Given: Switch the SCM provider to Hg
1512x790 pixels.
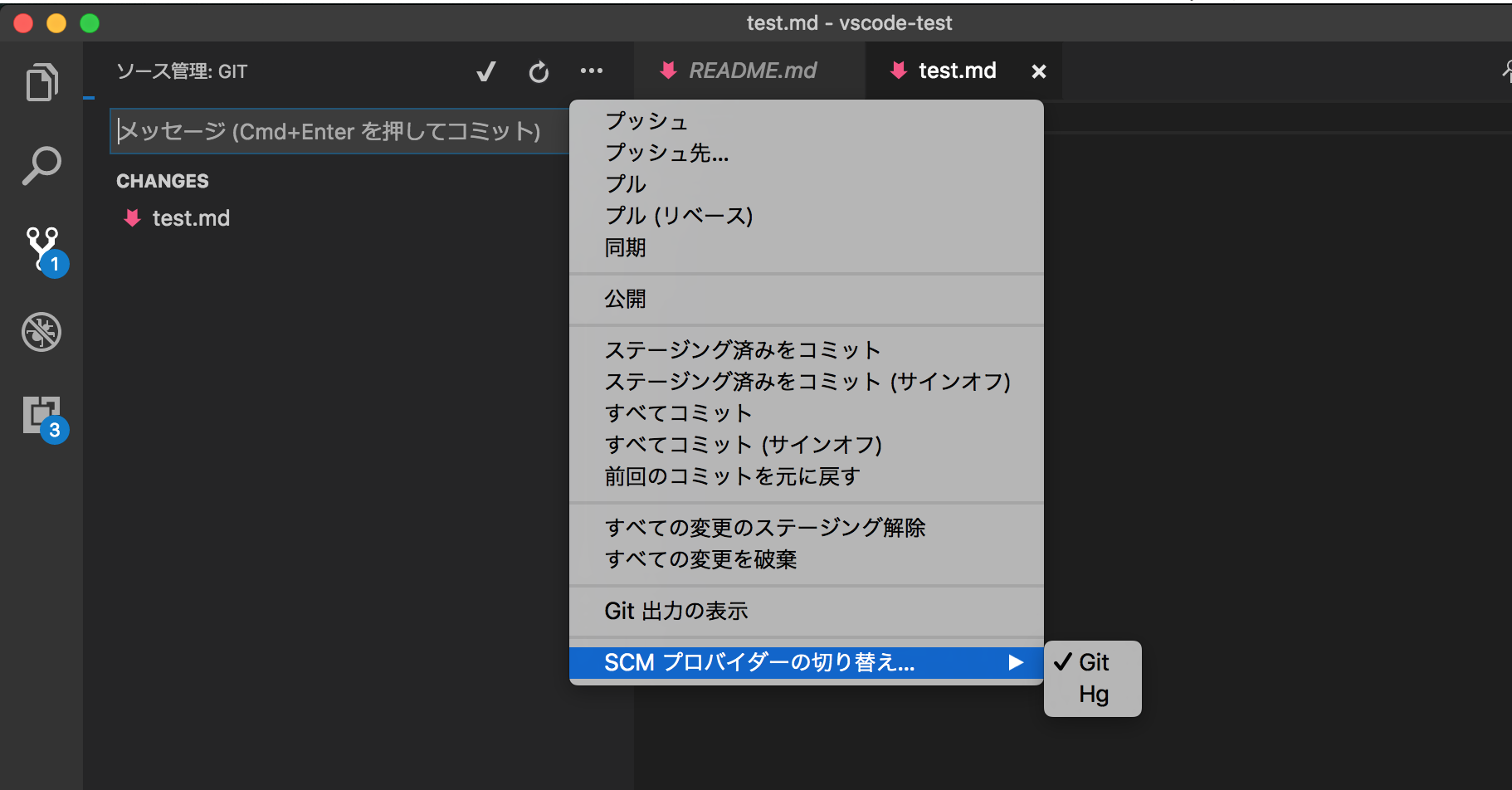Looking at the screenshot, I should [1093, 695].
